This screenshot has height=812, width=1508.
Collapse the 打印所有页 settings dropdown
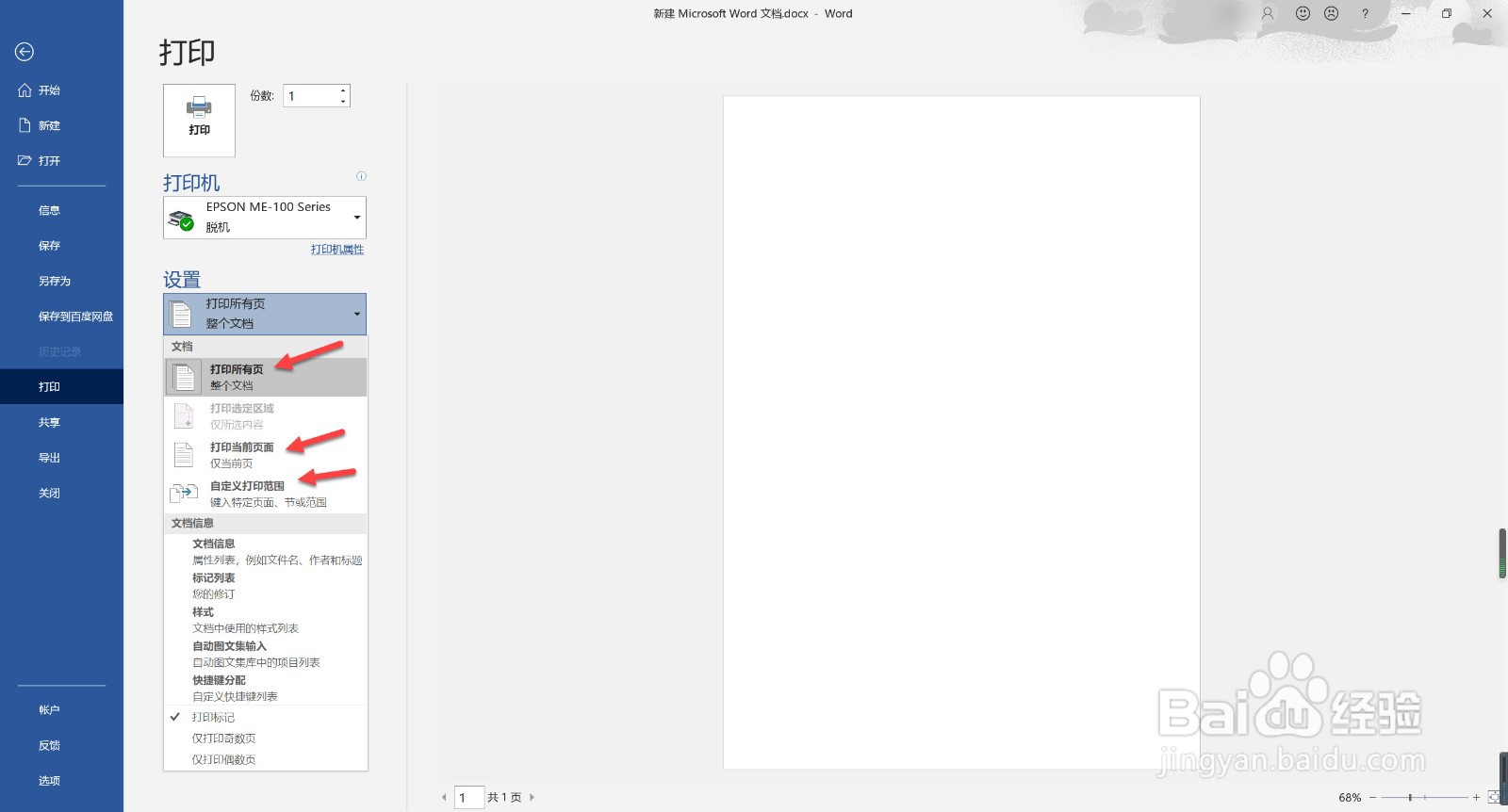coord(265,314)
